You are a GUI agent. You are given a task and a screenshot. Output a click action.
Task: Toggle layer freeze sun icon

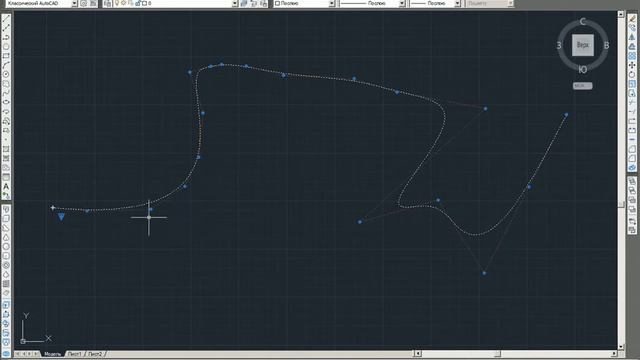[x=123, y=3]
